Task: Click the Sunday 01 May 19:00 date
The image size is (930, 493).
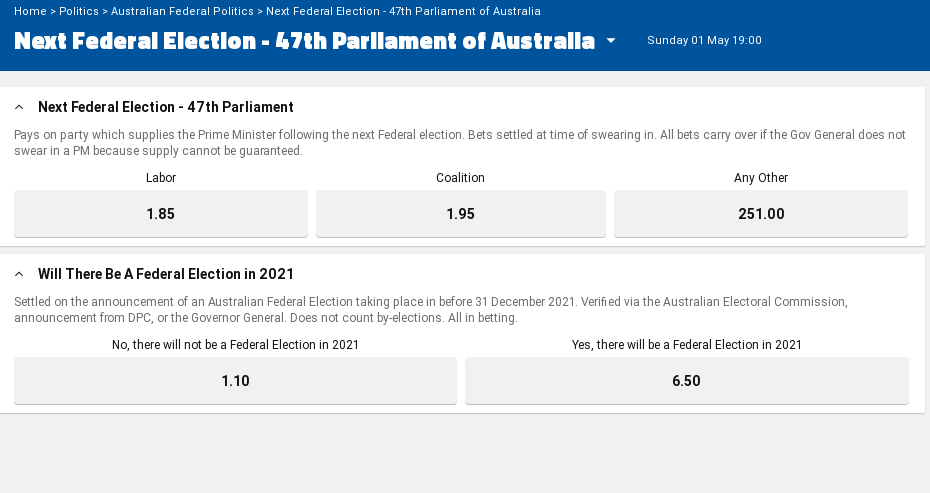Action: point(704,41)
